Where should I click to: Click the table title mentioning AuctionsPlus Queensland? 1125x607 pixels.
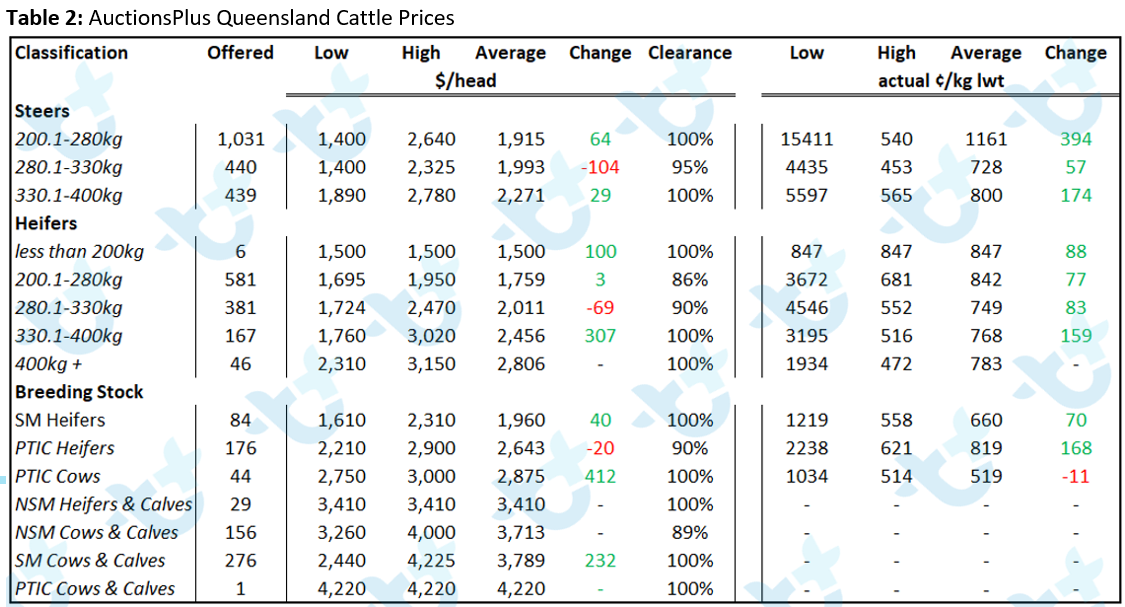click(230, 17)
